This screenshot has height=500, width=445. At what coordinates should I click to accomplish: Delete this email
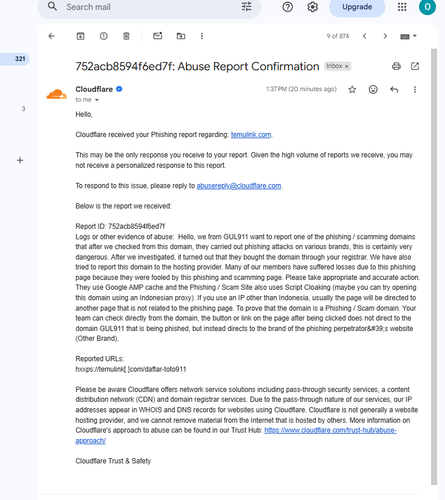[x=126, y=36]
